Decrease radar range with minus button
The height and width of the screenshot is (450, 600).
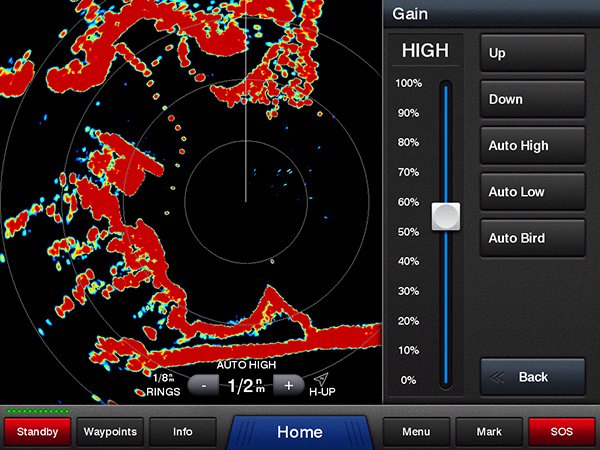click(204, 385)
